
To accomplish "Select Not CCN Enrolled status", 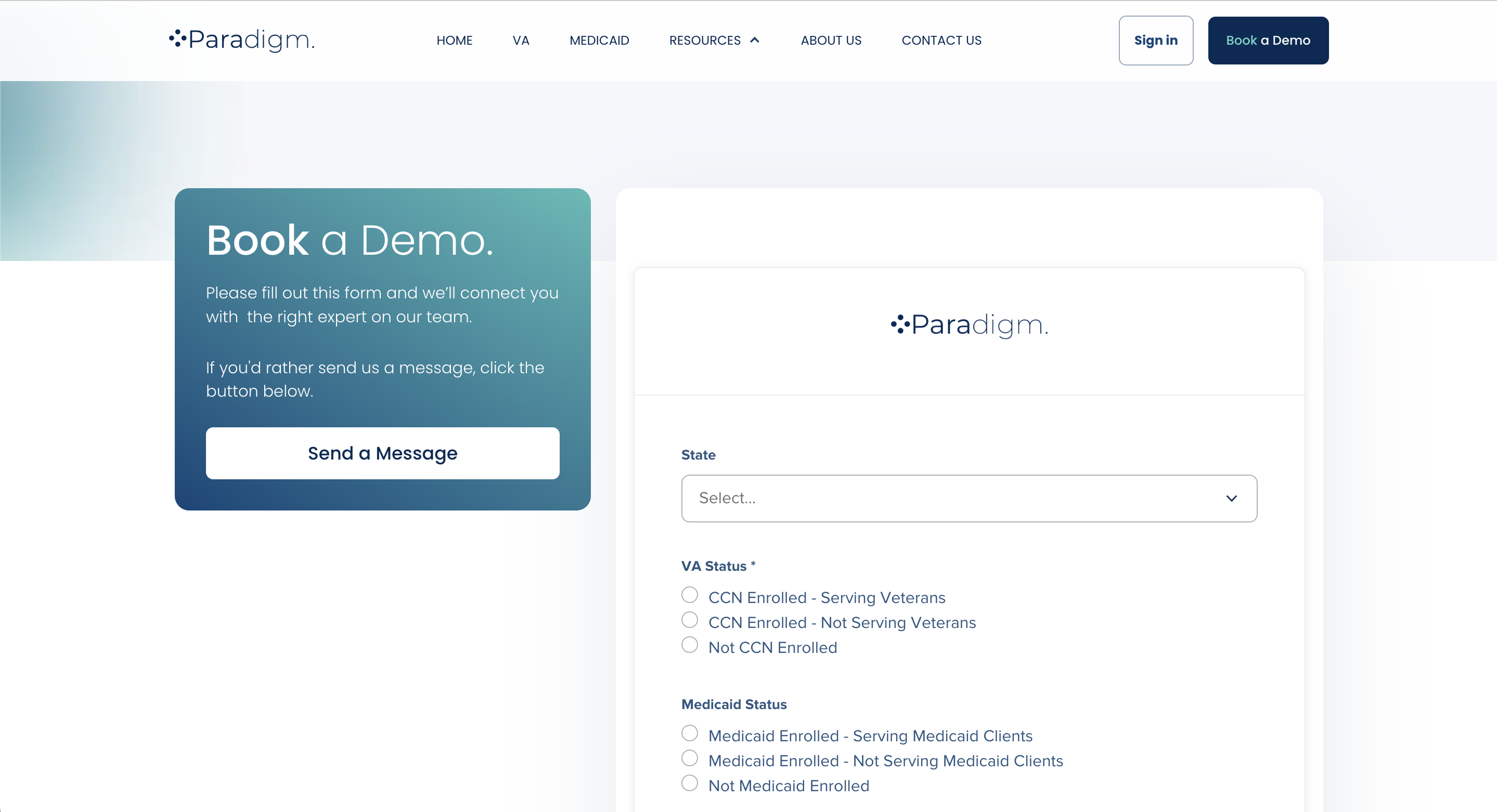I will [689, 645].
